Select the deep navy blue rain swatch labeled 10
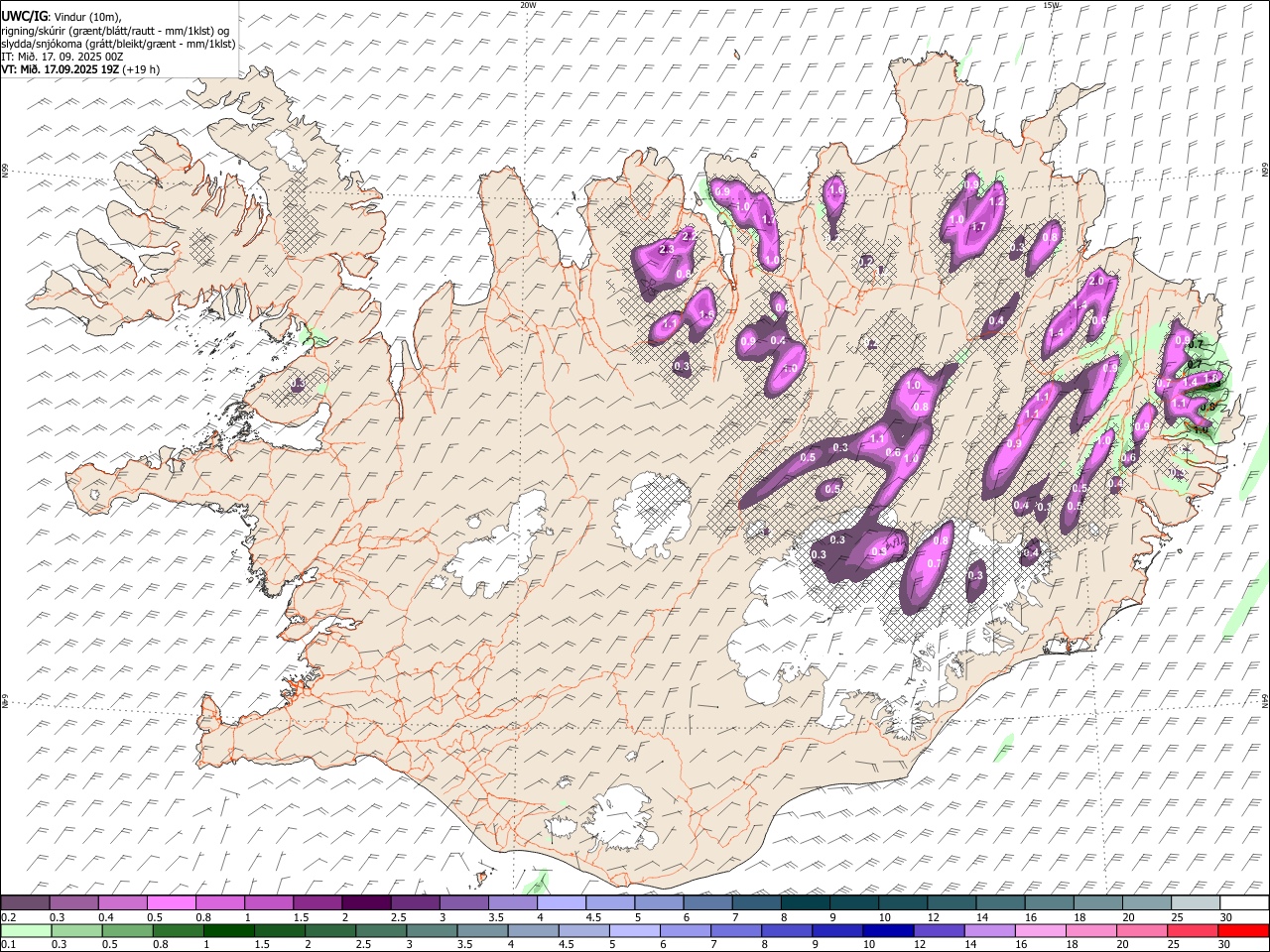Viewport: 1270px width, 952px height. tap(888, 930)
